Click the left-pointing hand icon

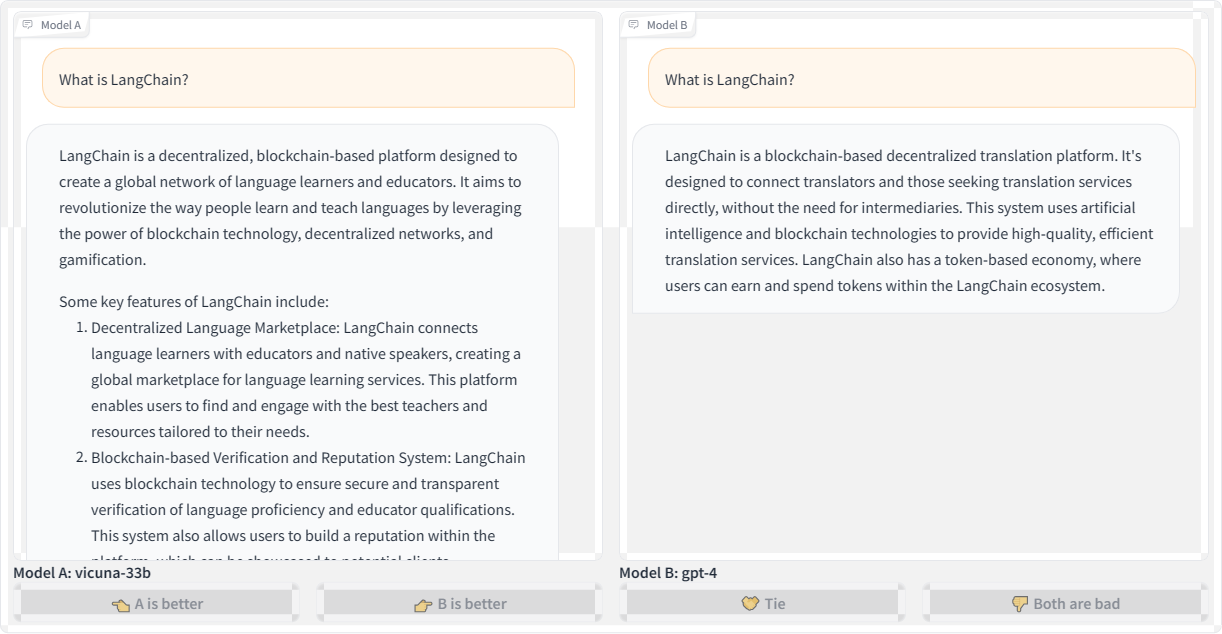tap(121, 604)
